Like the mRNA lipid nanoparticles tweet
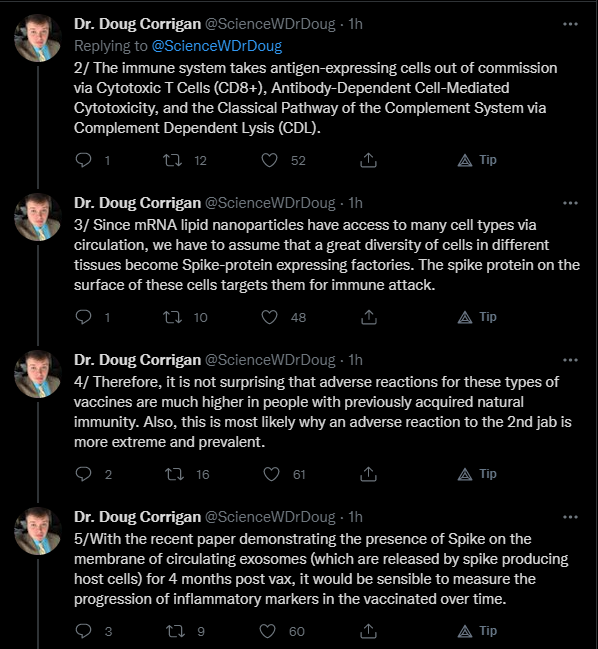 click(x=269, y=317)
